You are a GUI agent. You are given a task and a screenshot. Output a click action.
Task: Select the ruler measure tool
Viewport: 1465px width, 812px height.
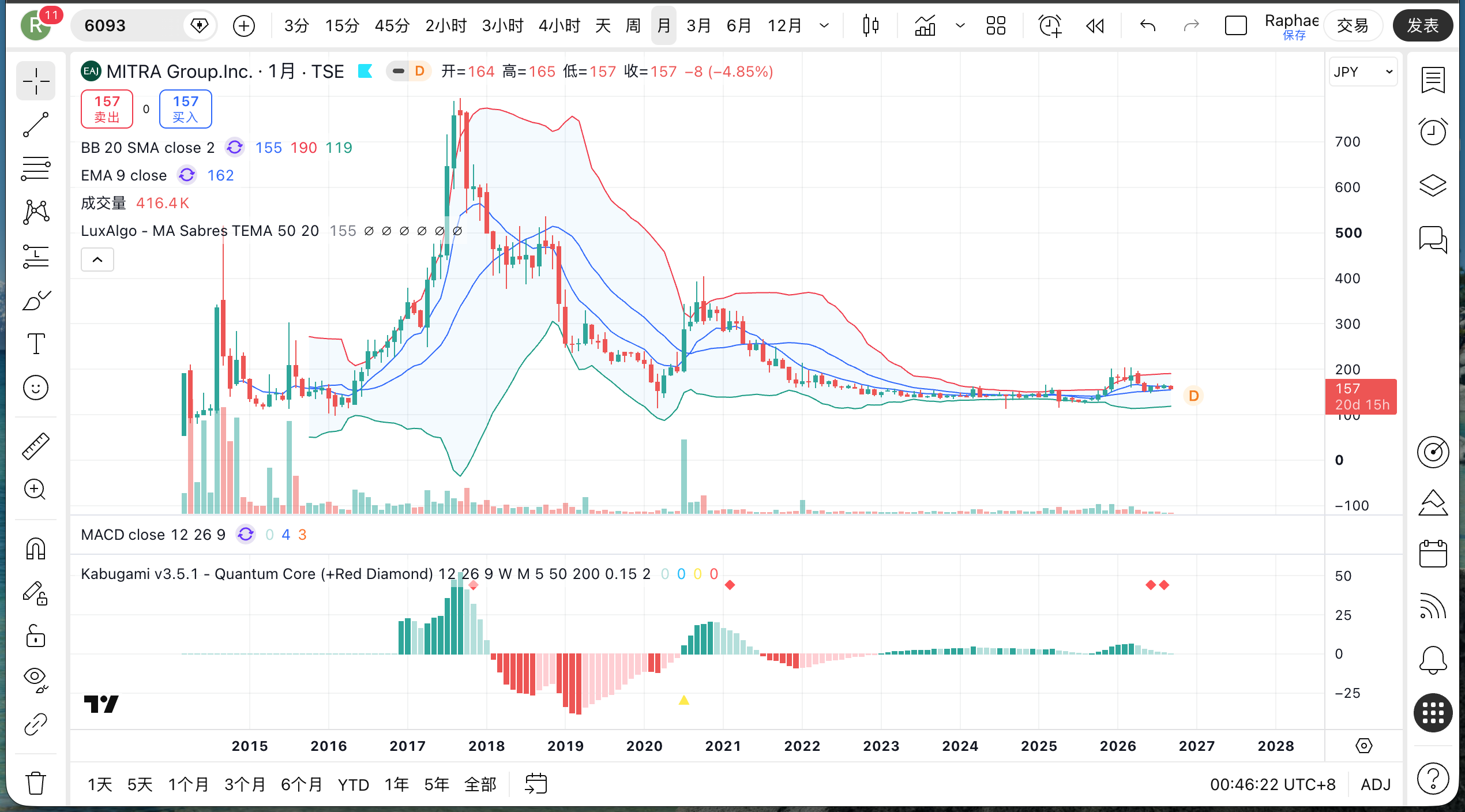36,446
